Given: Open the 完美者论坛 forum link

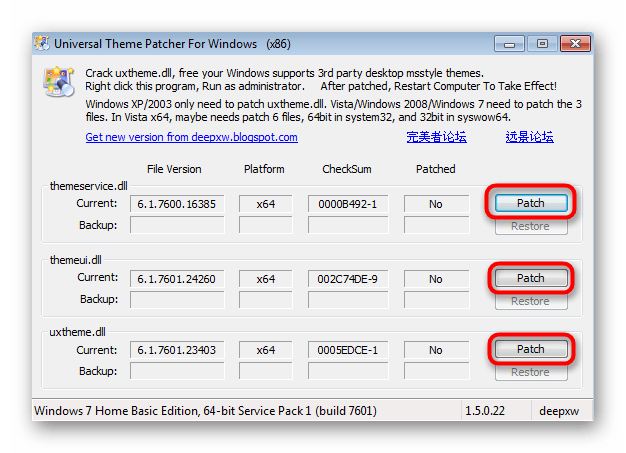Looking at the screenshot, I should point(436,137).
